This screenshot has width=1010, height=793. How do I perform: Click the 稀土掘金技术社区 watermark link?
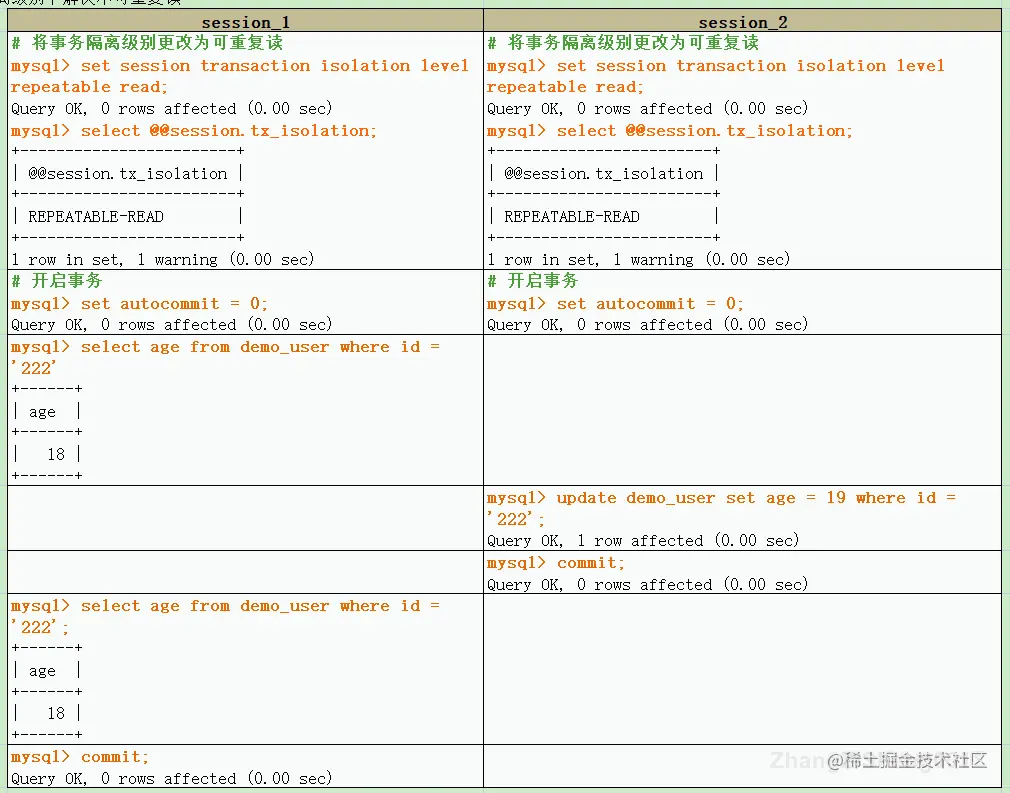pos(908,761)
